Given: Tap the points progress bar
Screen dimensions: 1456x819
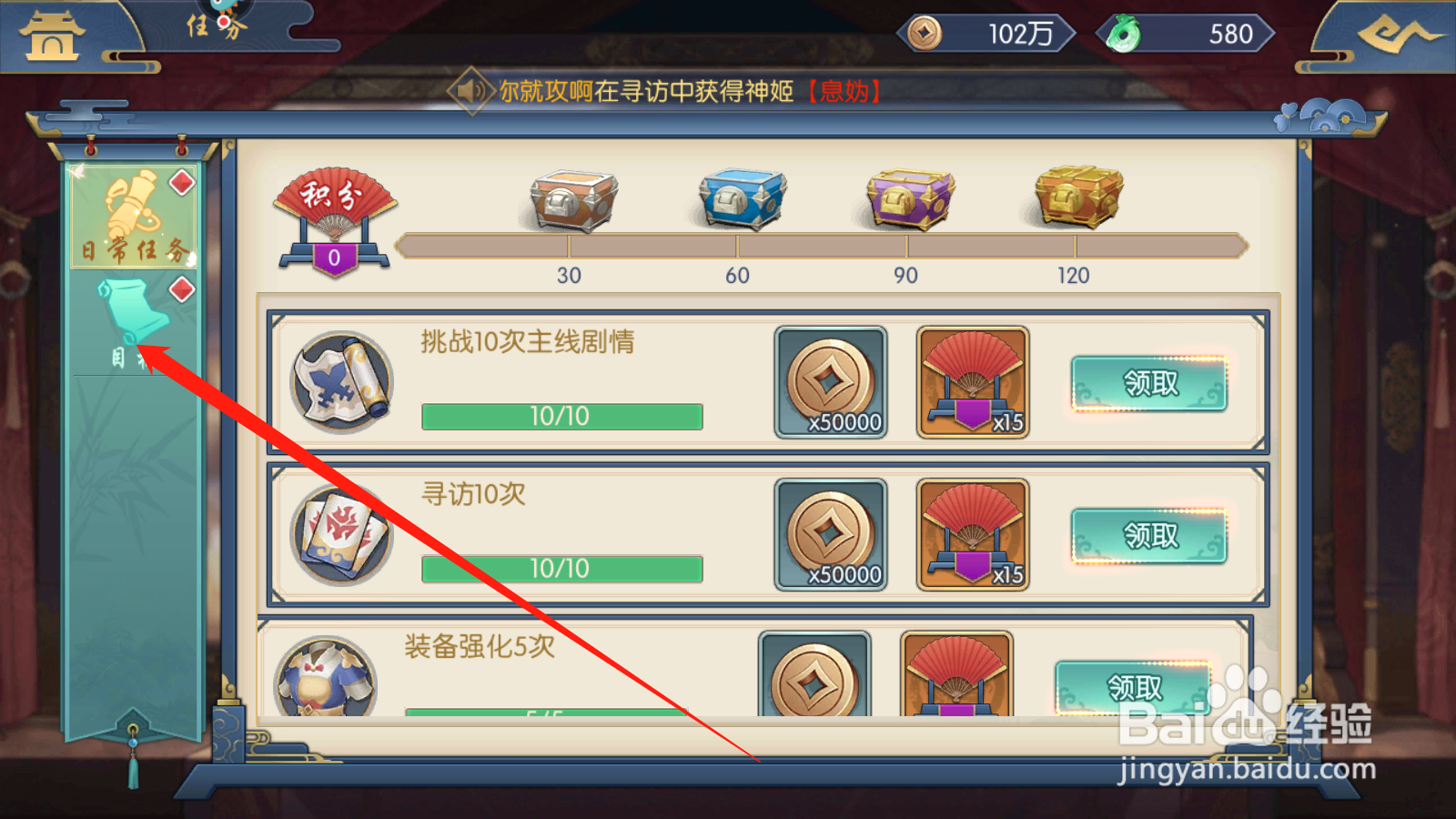Looking at the screenshot, I should coord(822,246).
